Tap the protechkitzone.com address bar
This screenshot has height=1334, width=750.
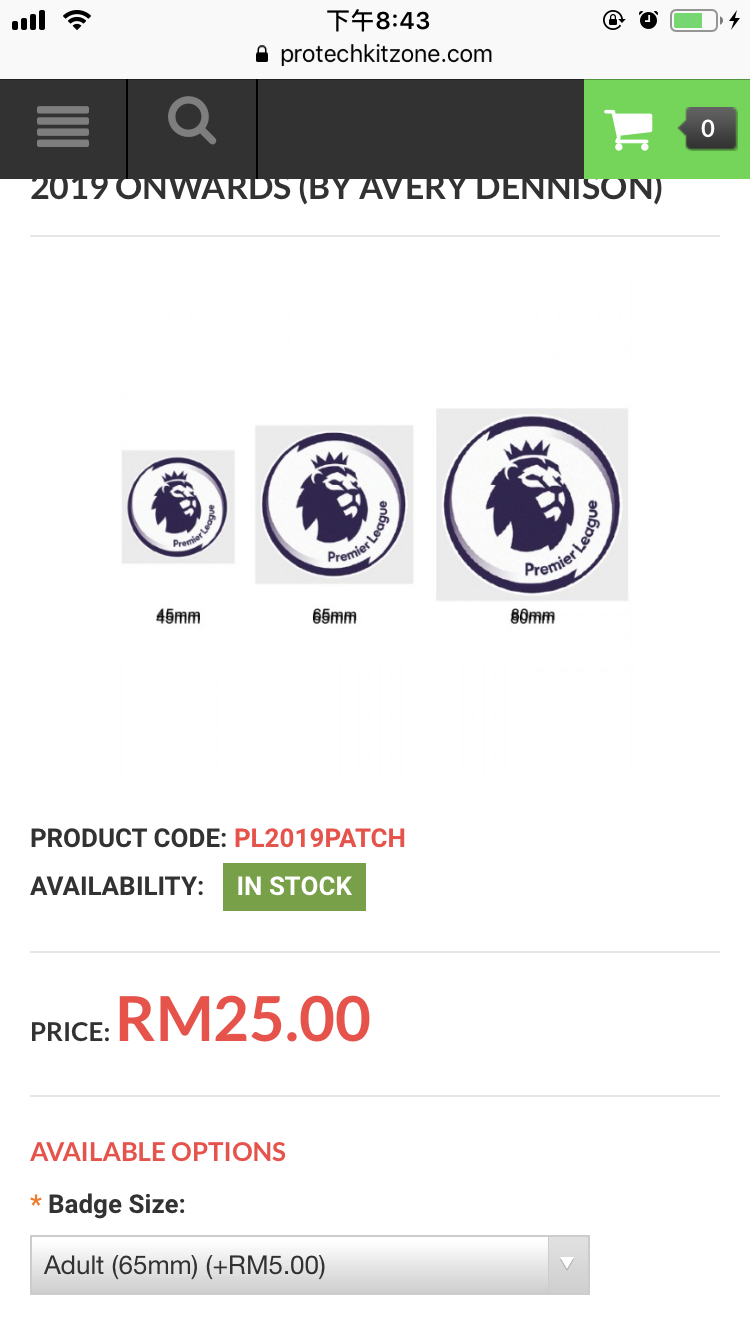click(x=375, y=55)
